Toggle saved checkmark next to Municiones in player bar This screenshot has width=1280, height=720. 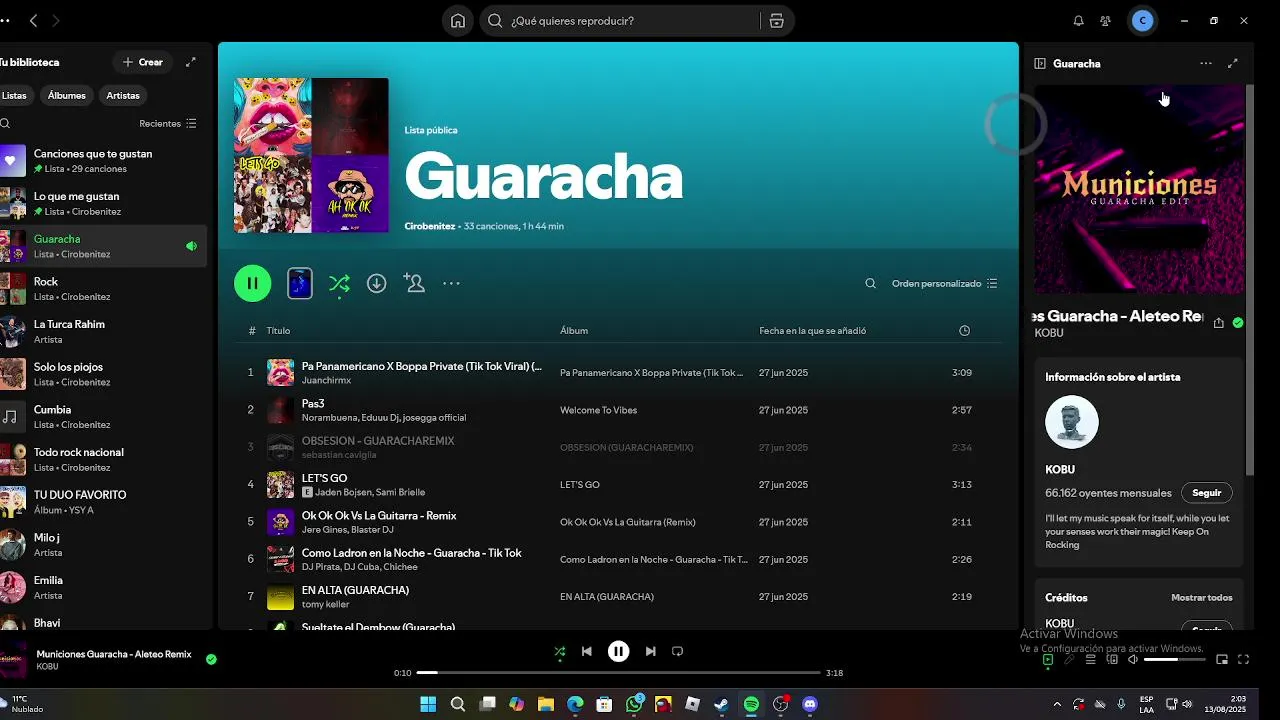pos(211,659)
